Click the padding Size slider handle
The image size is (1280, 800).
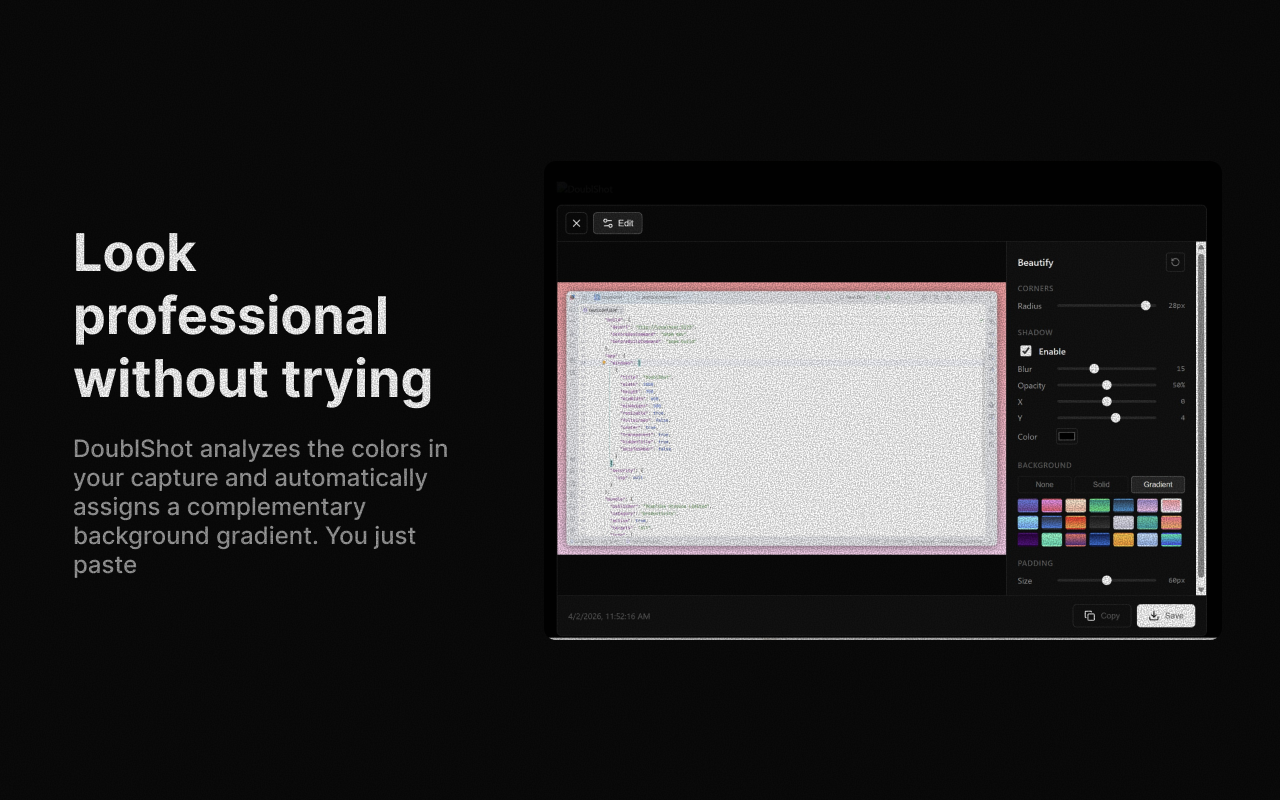click(1107, 580)
